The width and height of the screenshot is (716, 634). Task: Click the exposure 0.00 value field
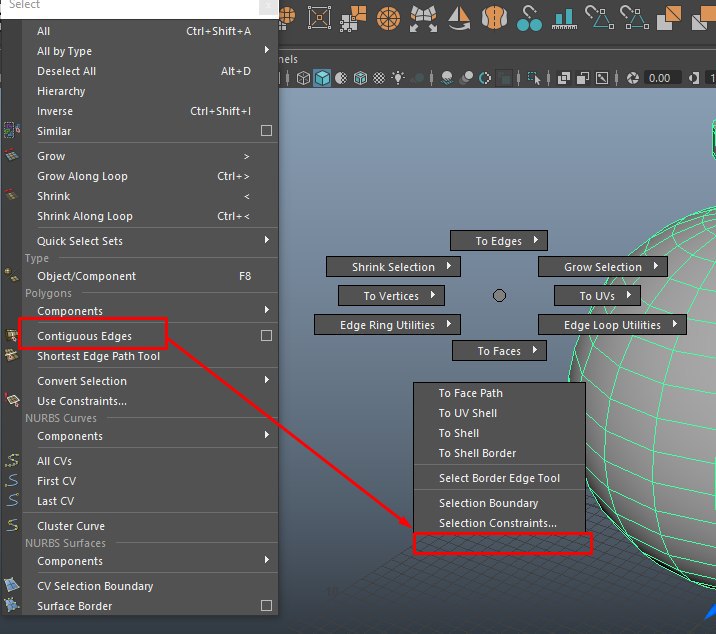[x=662, y=78]
